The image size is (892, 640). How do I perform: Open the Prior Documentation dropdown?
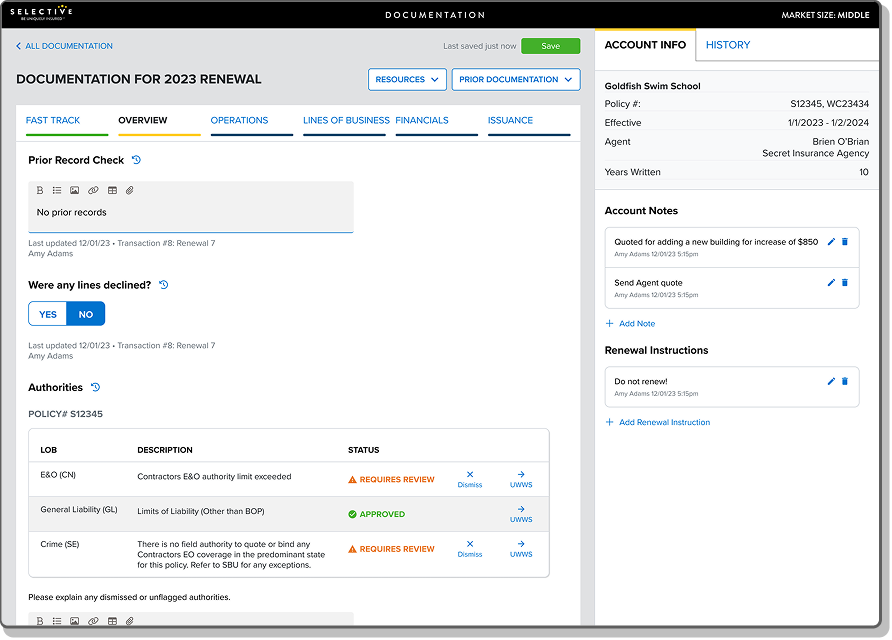click(x=515, y=80)
